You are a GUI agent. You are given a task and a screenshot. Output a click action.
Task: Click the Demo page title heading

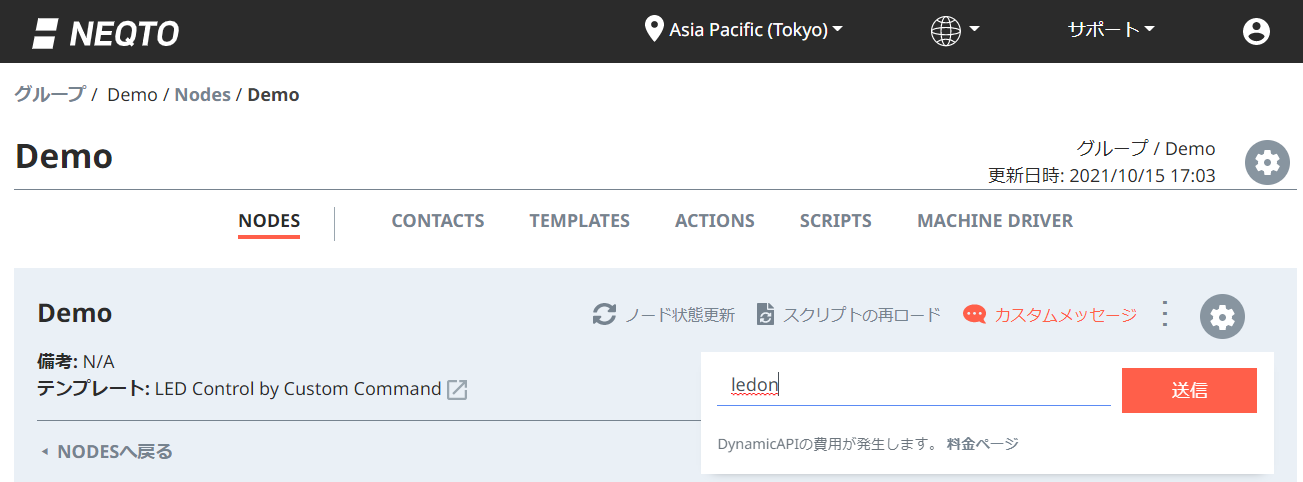64,157
